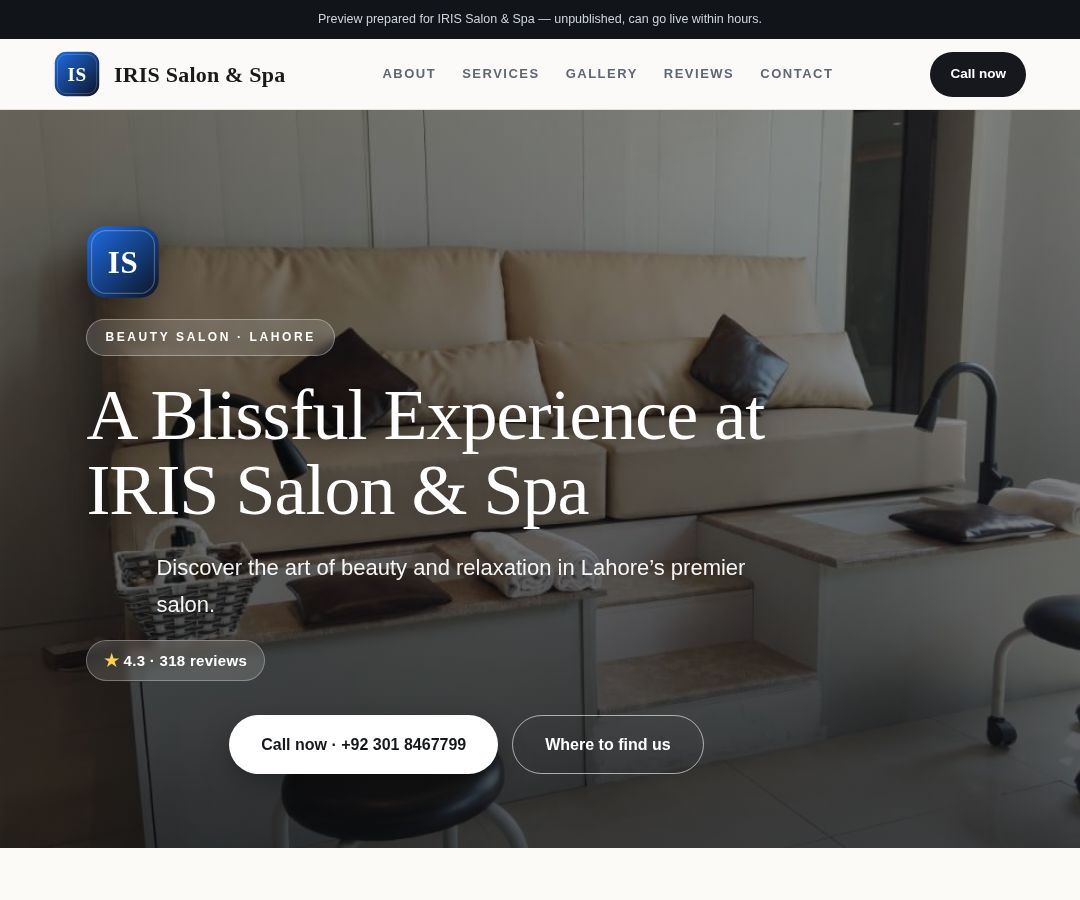Click the heading A Blissful Experience at IRIS
Viewport: 1080px width, 900px height.
tap(426, 453)
